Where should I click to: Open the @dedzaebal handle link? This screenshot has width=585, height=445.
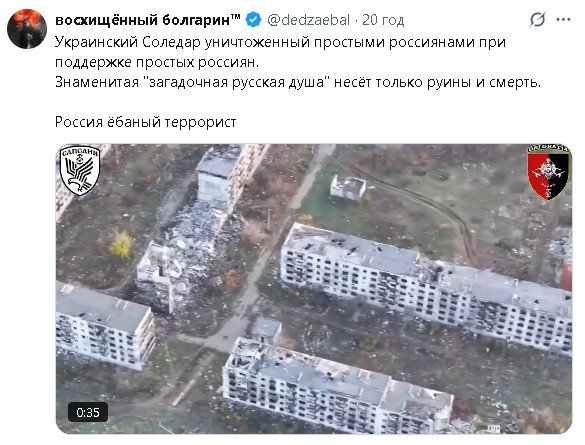point(308,20)
